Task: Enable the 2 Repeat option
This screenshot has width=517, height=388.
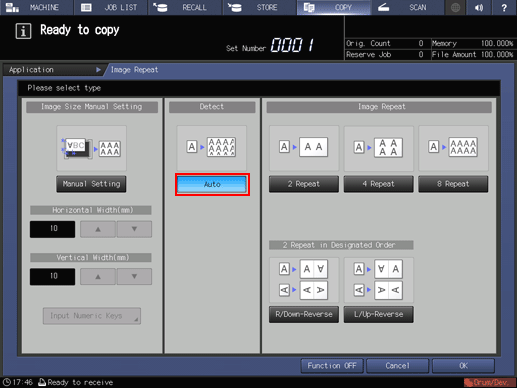Action: (304, 184)
